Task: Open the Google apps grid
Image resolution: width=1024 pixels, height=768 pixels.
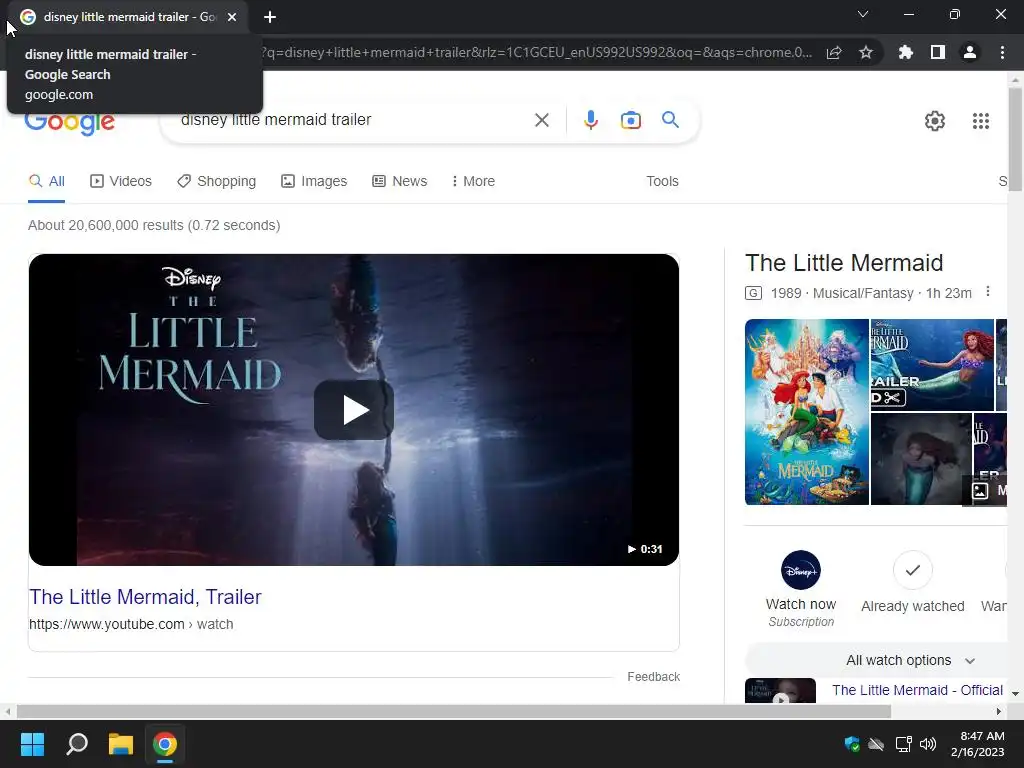Action: 980,121
